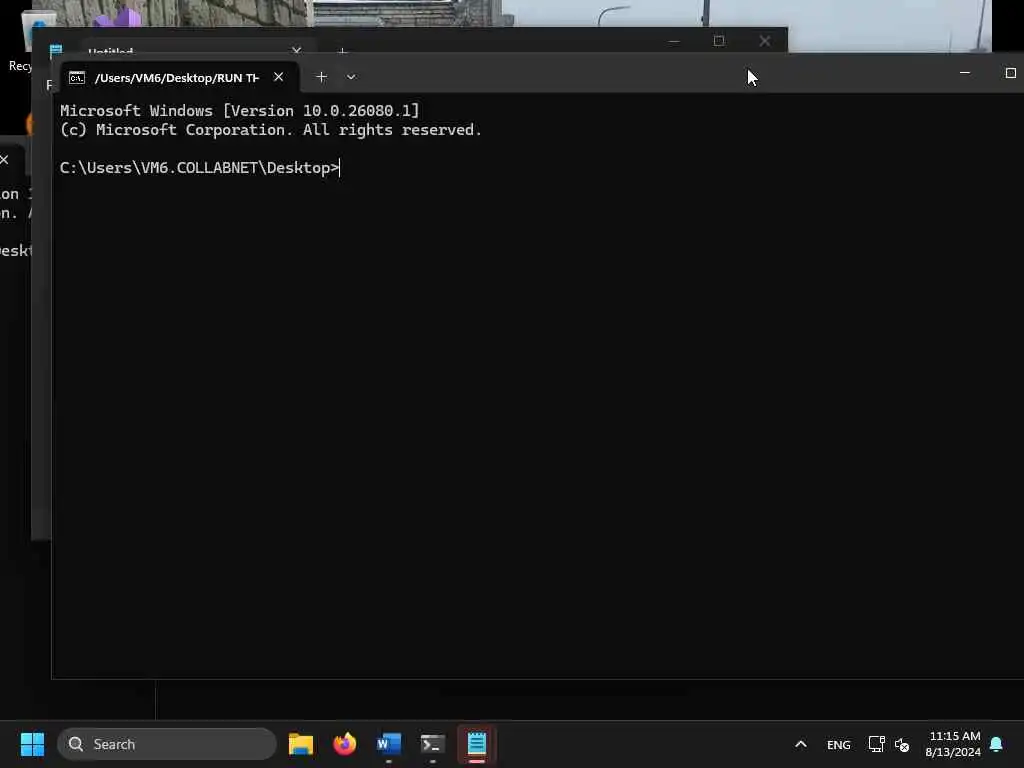Close the background Notepad window
Screen dimensions: 1024x768
tap(765, 41)
